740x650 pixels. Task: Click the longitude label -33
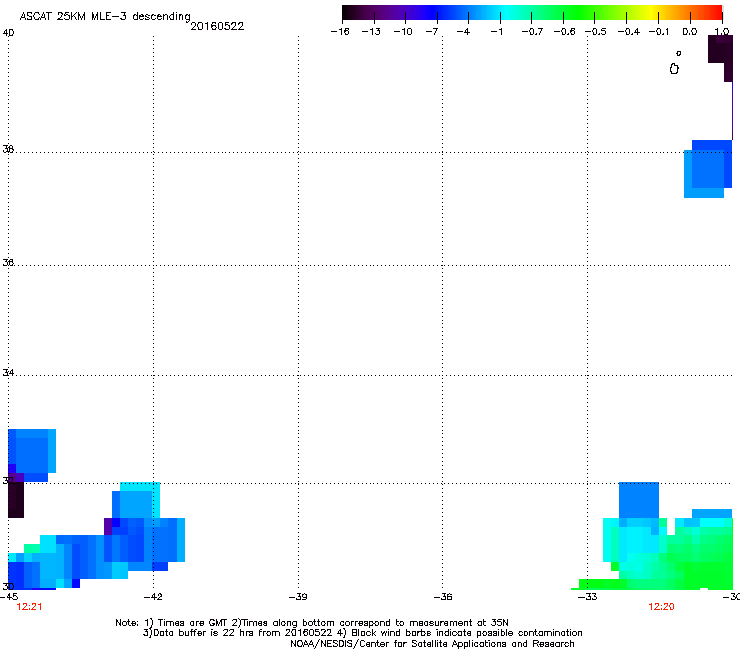(x=588, y=597)
